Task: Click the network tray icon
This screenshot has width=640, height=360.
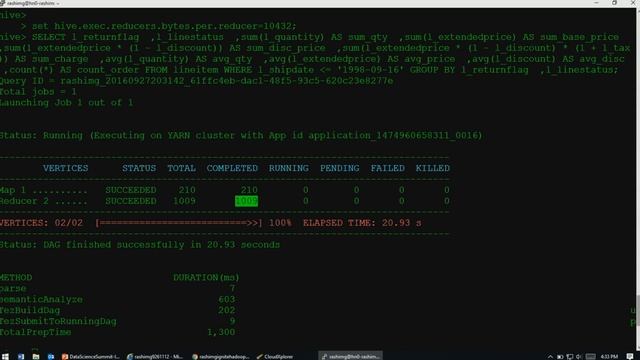Action: (570, 357)
